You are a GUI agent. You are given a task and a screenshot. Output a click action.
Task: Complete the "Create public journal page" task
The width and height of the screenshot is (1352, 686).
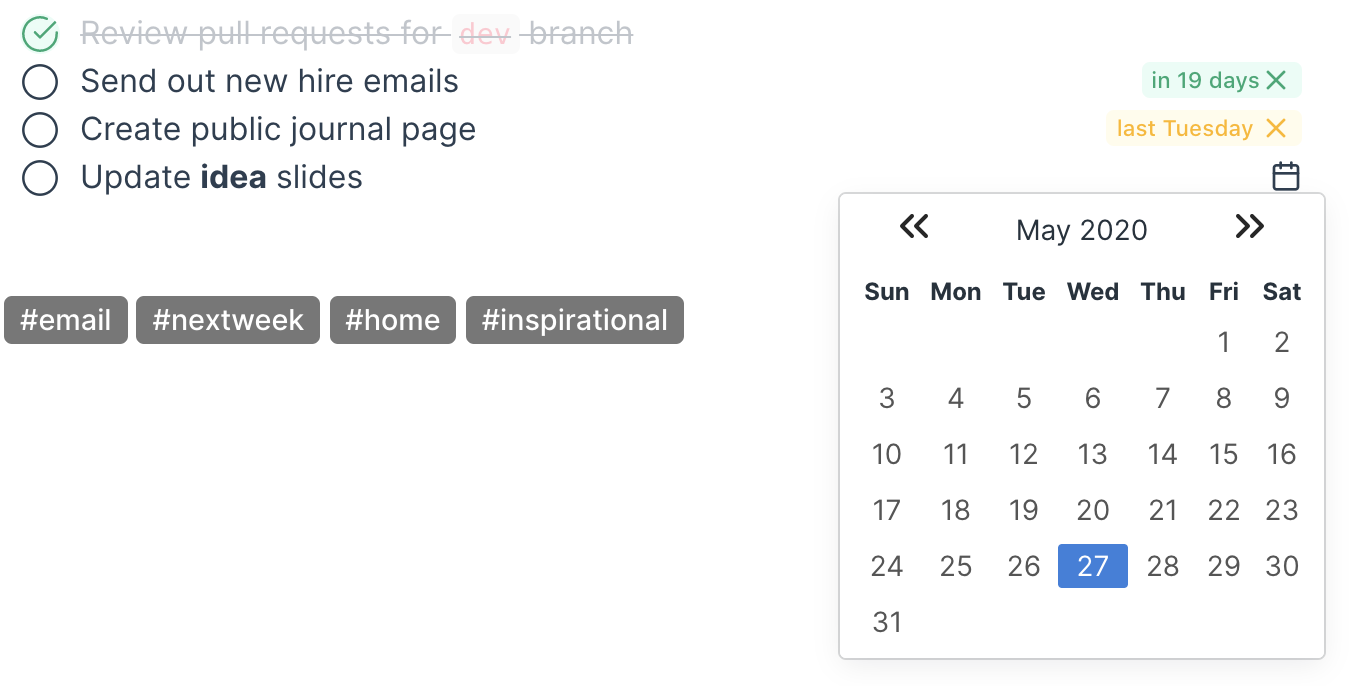click(x=40, y=130)
